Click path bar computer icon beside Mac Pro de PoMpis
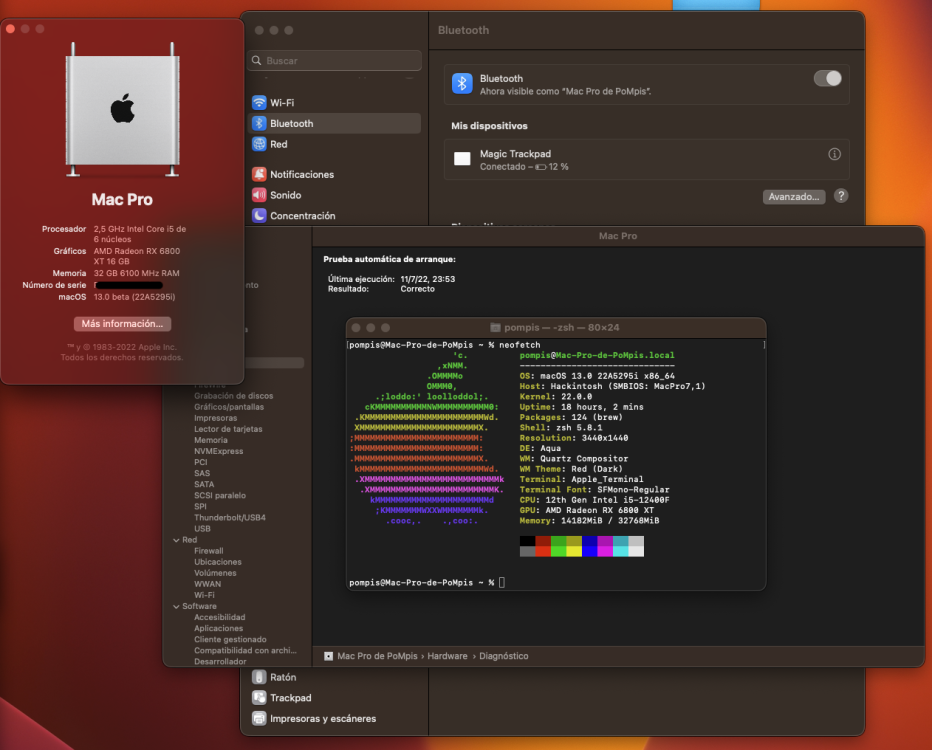This screenshot has width=932, height=750. click(x=329, y=656)
